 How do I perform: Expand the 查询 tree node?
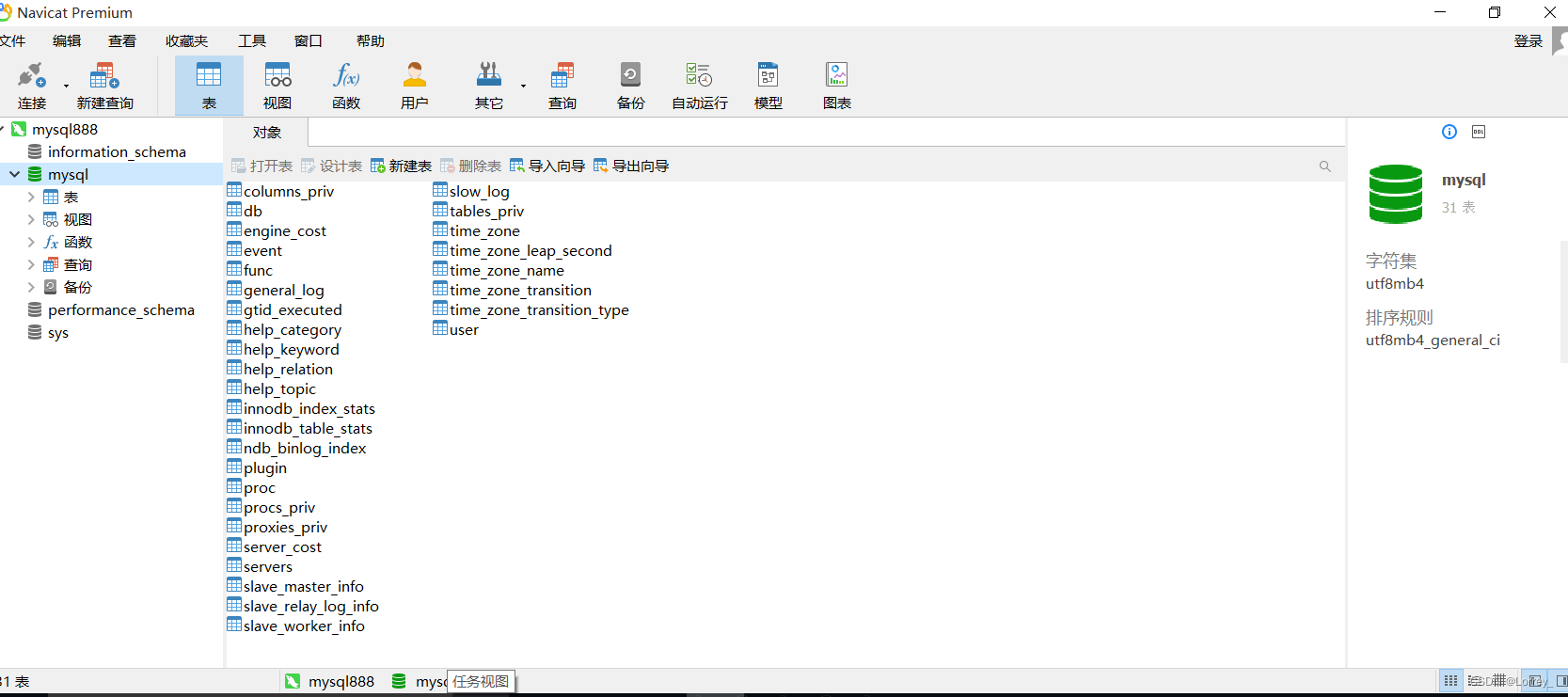point(31,264)
